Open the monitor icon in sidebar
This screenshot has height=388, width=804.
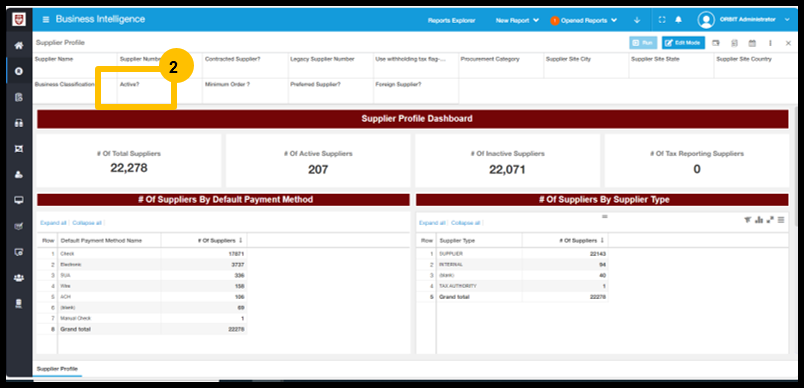coord(19,200)
